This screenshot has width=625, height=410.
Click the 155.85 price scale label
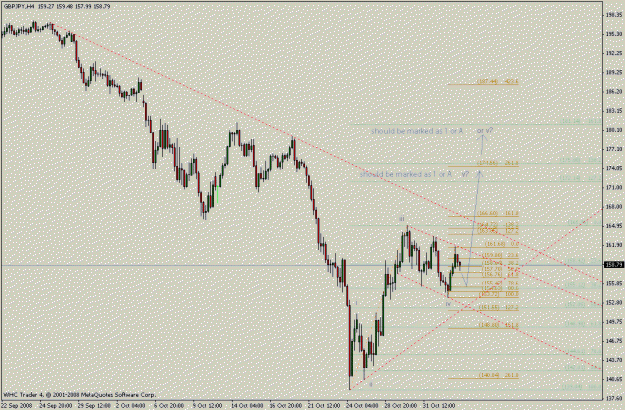click(614, 283)
